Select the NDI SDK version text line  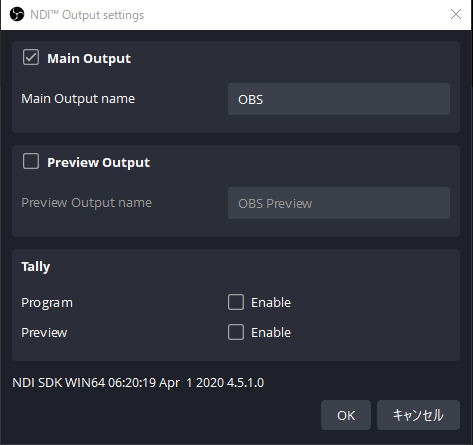[138, 383]
